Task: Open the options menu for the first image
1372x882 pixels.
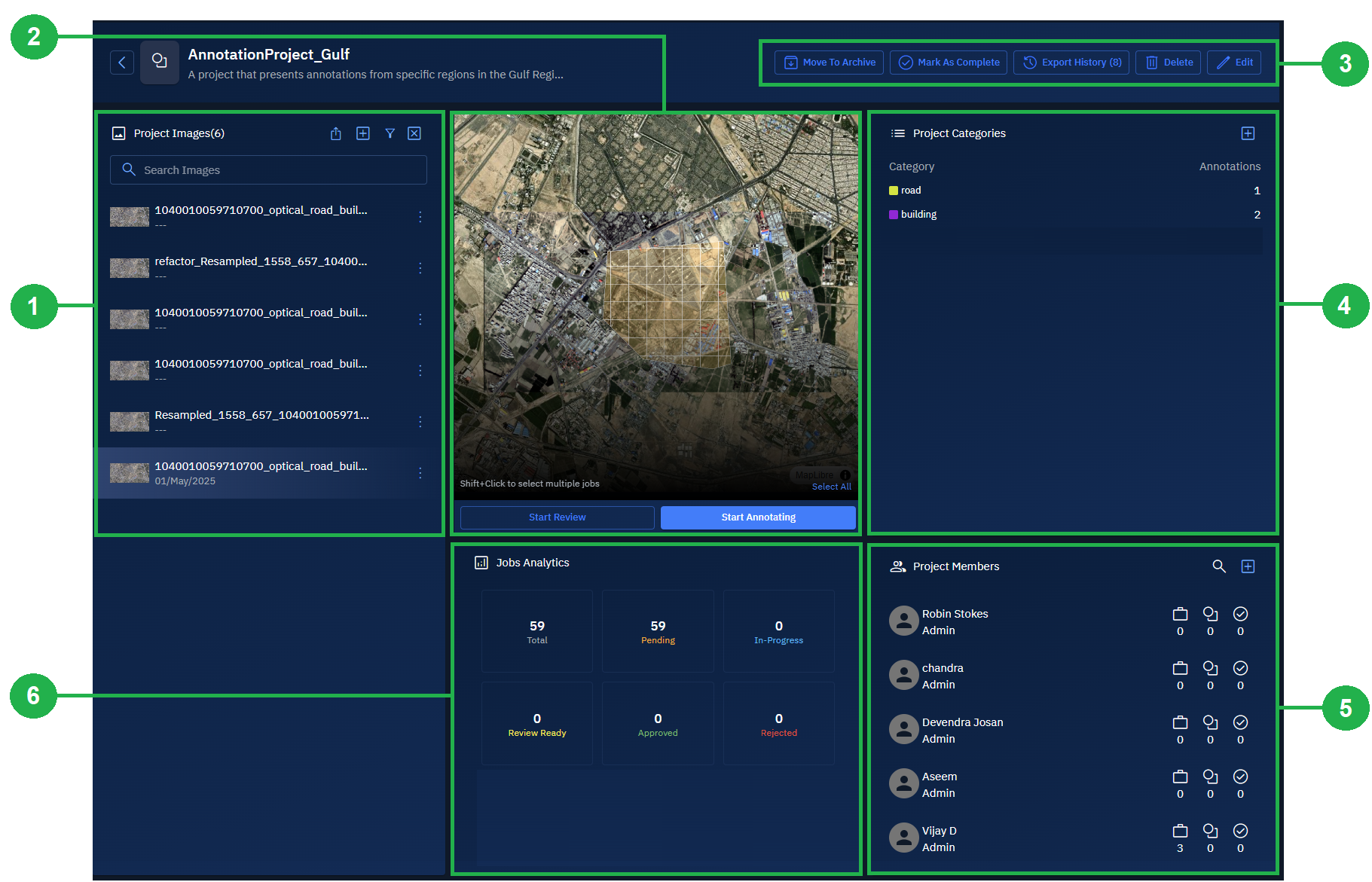Action: (x=420, y=217)
